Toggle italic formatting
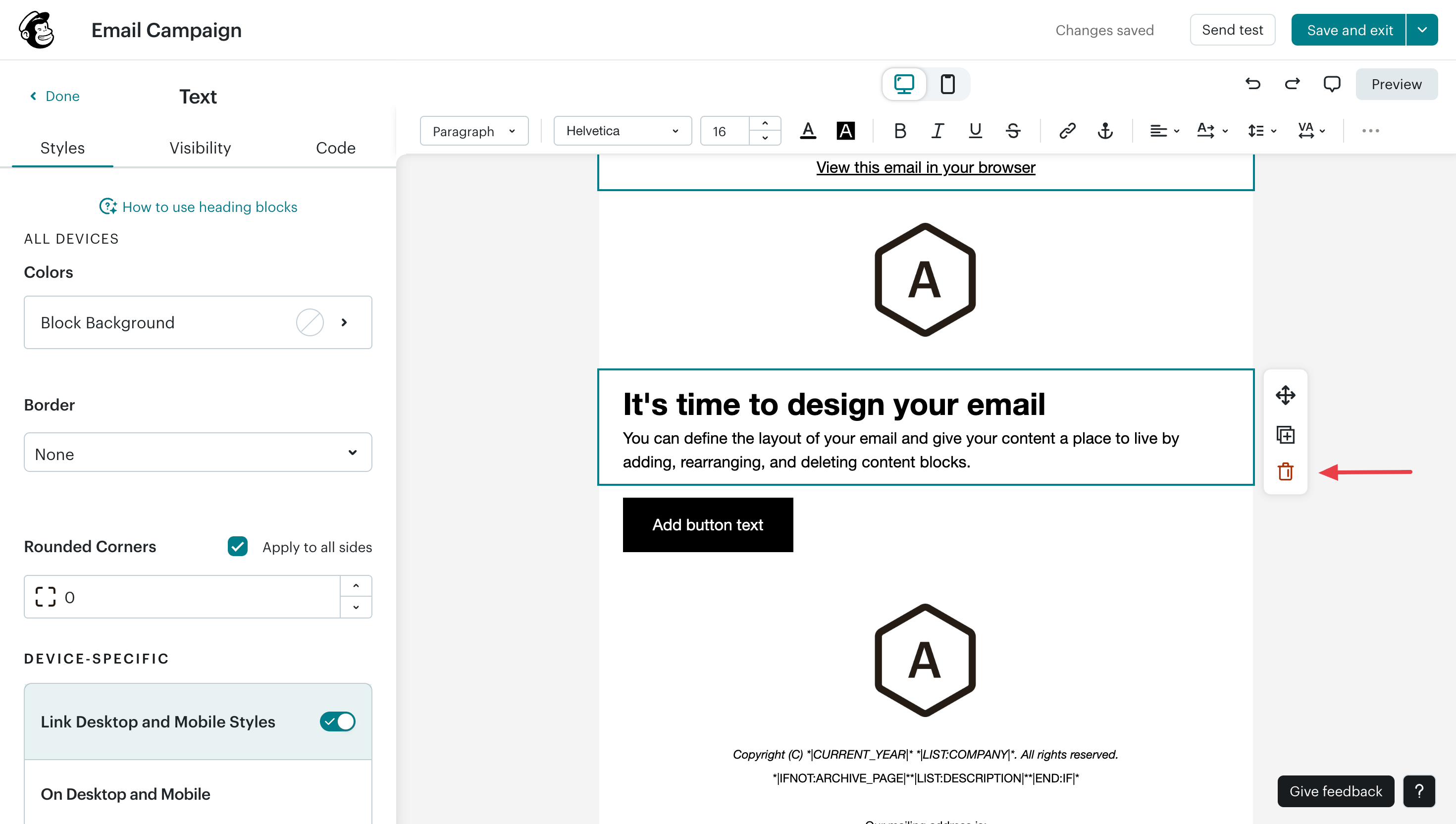The height and width of the screenshot is (824, 1456). [937, 131]
